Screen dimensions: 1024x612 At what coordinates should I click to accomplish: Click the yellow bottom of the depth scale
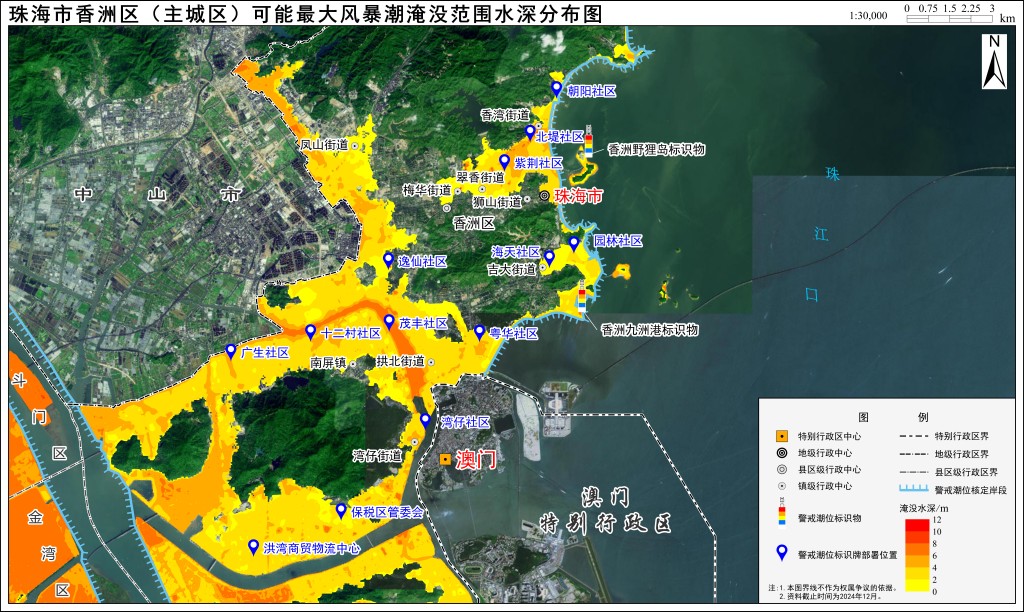917,585
